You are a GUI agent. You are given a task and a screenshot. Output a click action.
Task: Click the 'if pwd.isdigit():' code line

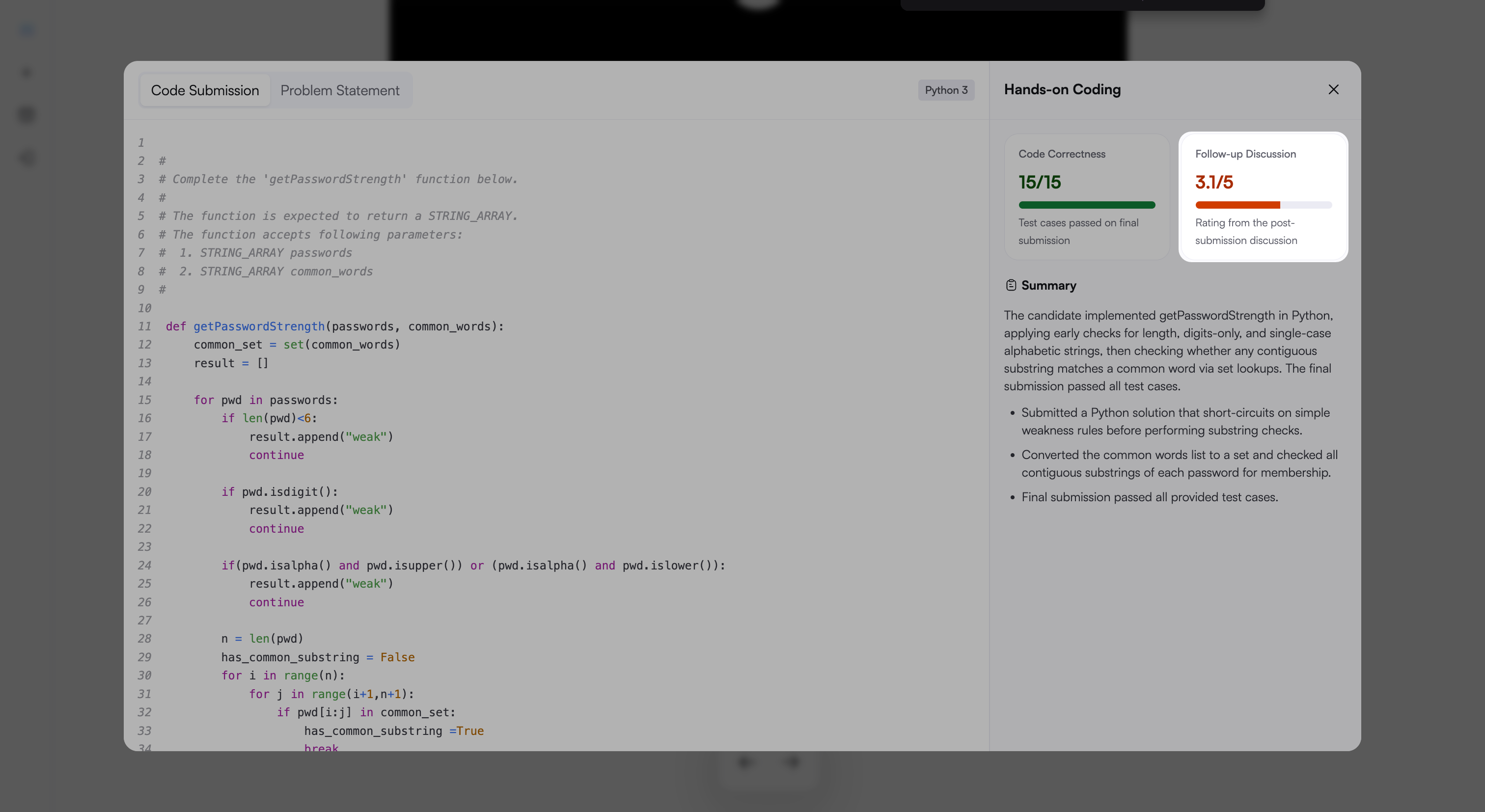pos(279,491)
